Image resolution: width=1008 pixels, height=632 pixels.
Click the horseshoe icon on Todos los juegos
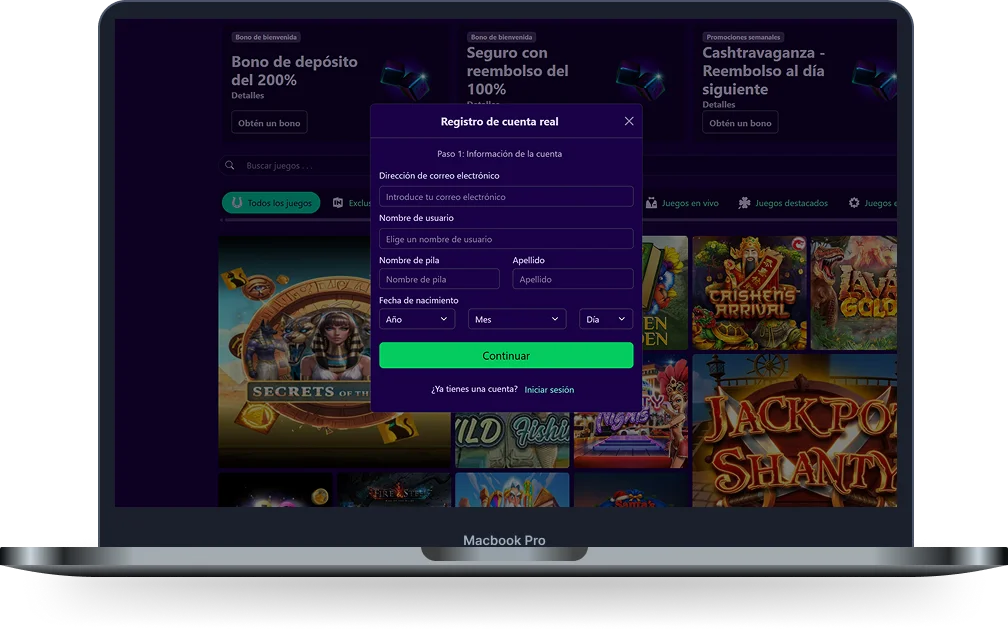pos(237,203)
